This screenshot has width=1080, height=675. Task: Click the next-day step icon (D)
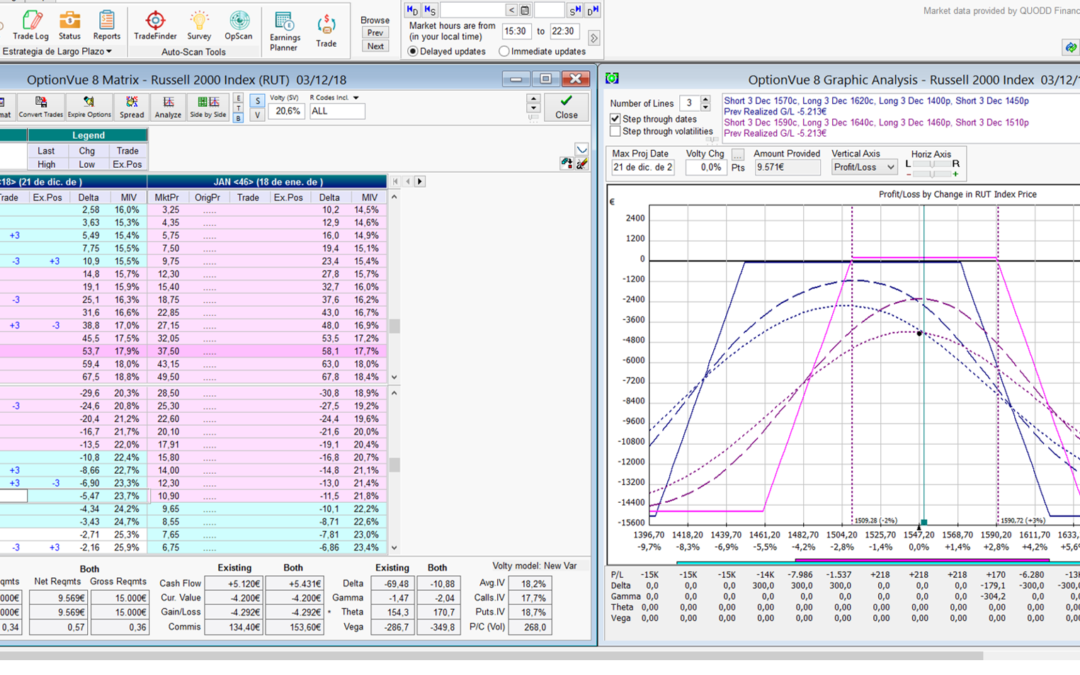tap(592, 10)
